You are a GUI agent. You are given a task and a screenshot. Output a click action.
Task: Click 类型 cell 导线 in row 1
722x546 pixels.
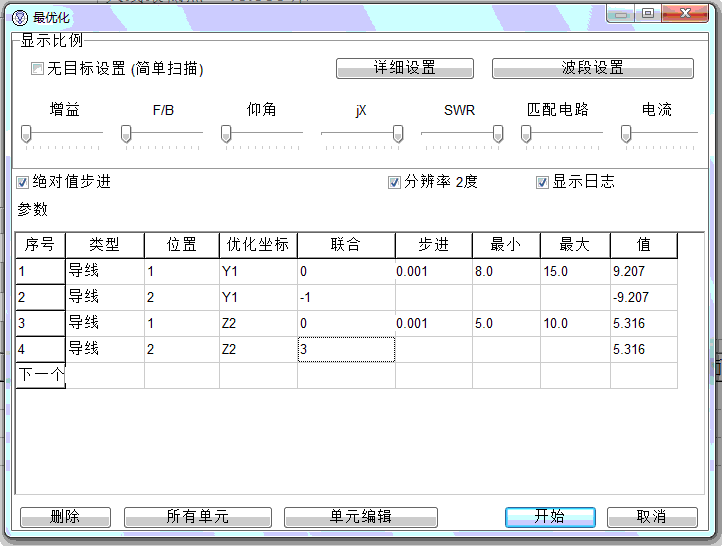pos(105,271)
